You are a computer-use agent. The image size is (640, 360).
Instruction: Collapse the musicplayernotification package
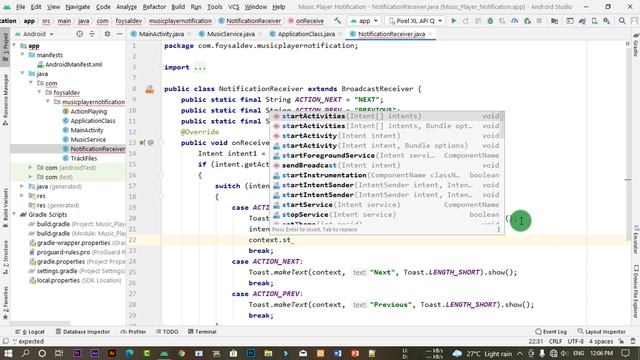tap(49, 102)
